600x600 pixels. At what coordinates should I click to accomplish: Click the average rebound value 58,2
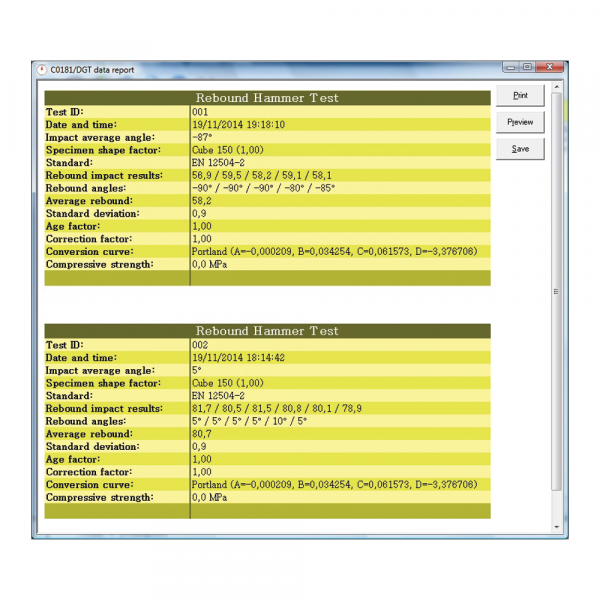202,201
